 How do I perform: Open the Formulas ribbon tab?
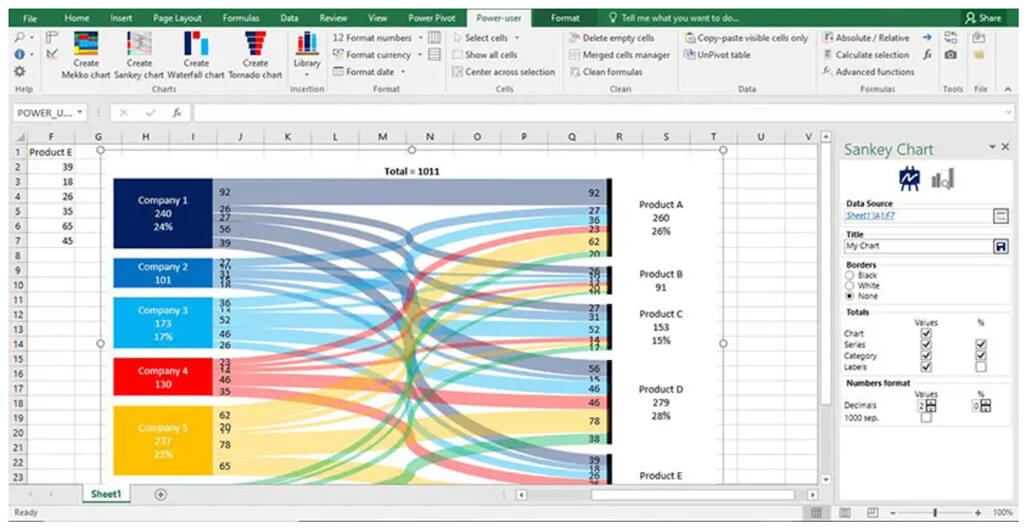[240, 18]
